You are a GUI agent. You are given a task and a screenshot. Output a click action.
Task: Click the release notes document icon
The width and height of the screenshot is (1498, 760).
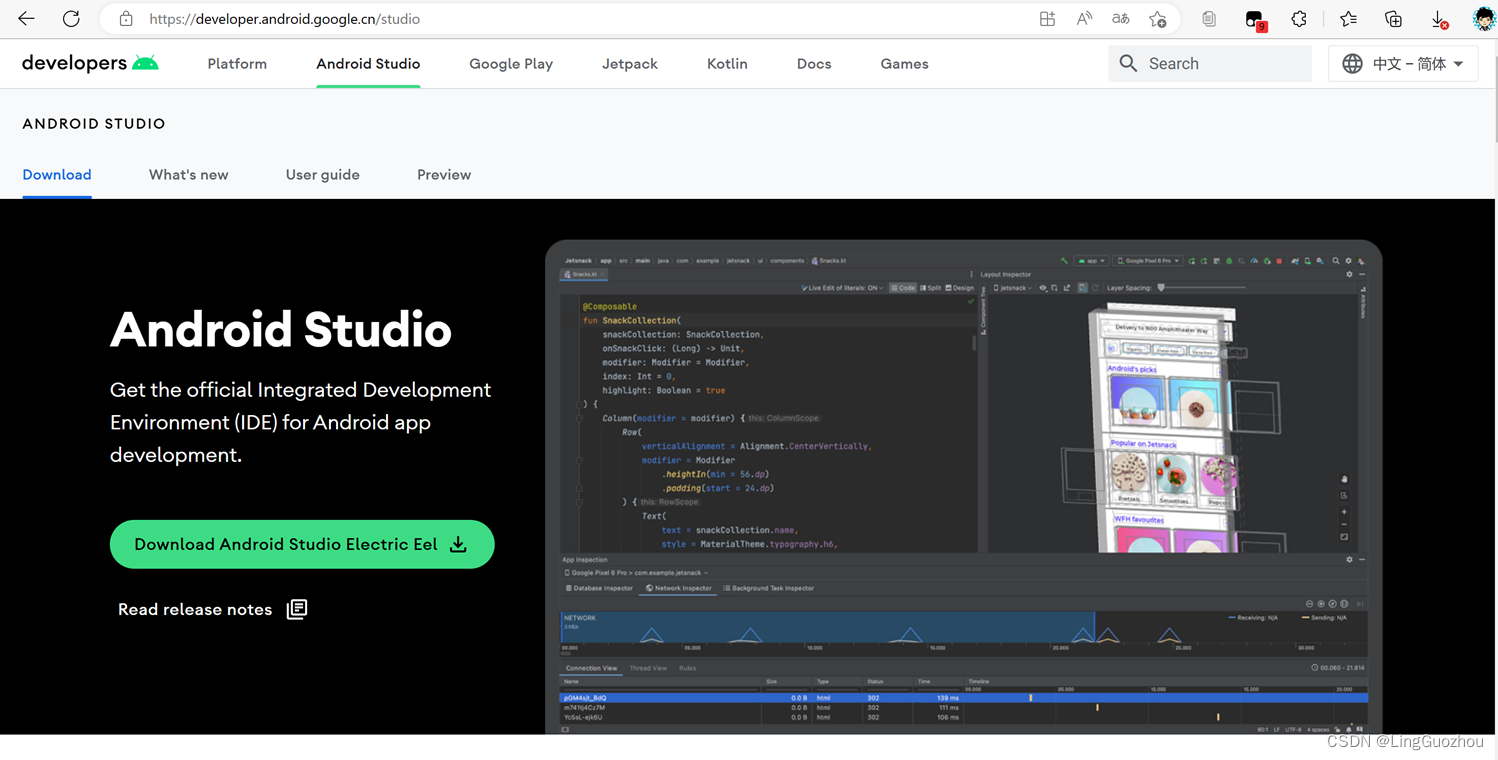(x=297, y=609)
